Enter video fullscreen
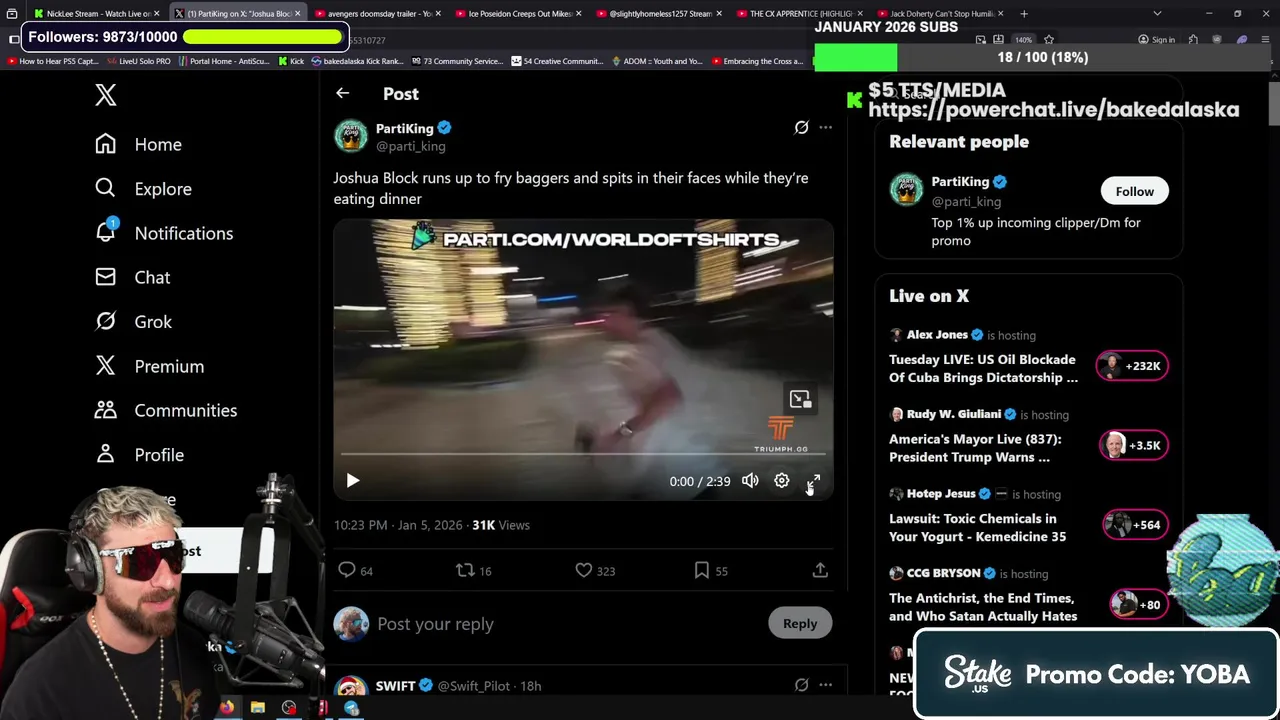Image resolution: width=1280 pixels, height=720 pixels. point(813,481)
